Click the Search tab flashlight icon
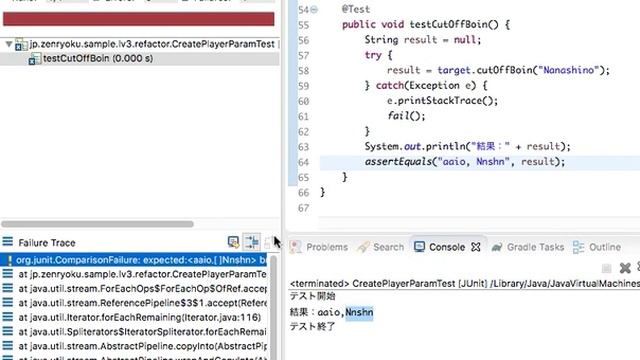This screenshot has height=360, width=640. pos(363,247)
